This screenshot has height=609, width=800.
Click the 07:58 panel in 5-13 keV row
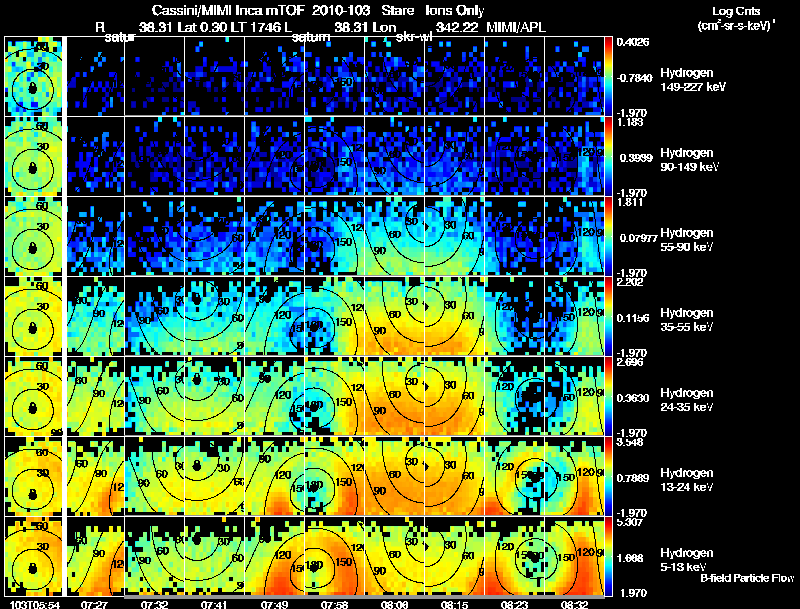coord(334,556)
